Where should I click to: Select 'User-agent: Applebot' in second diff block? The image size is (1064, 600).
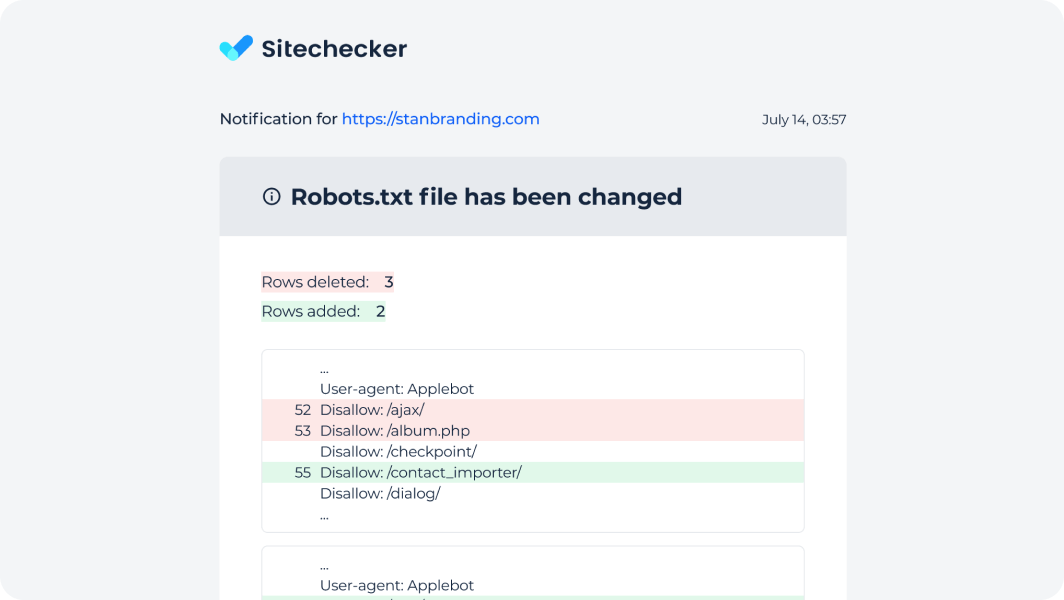(397, 585)
